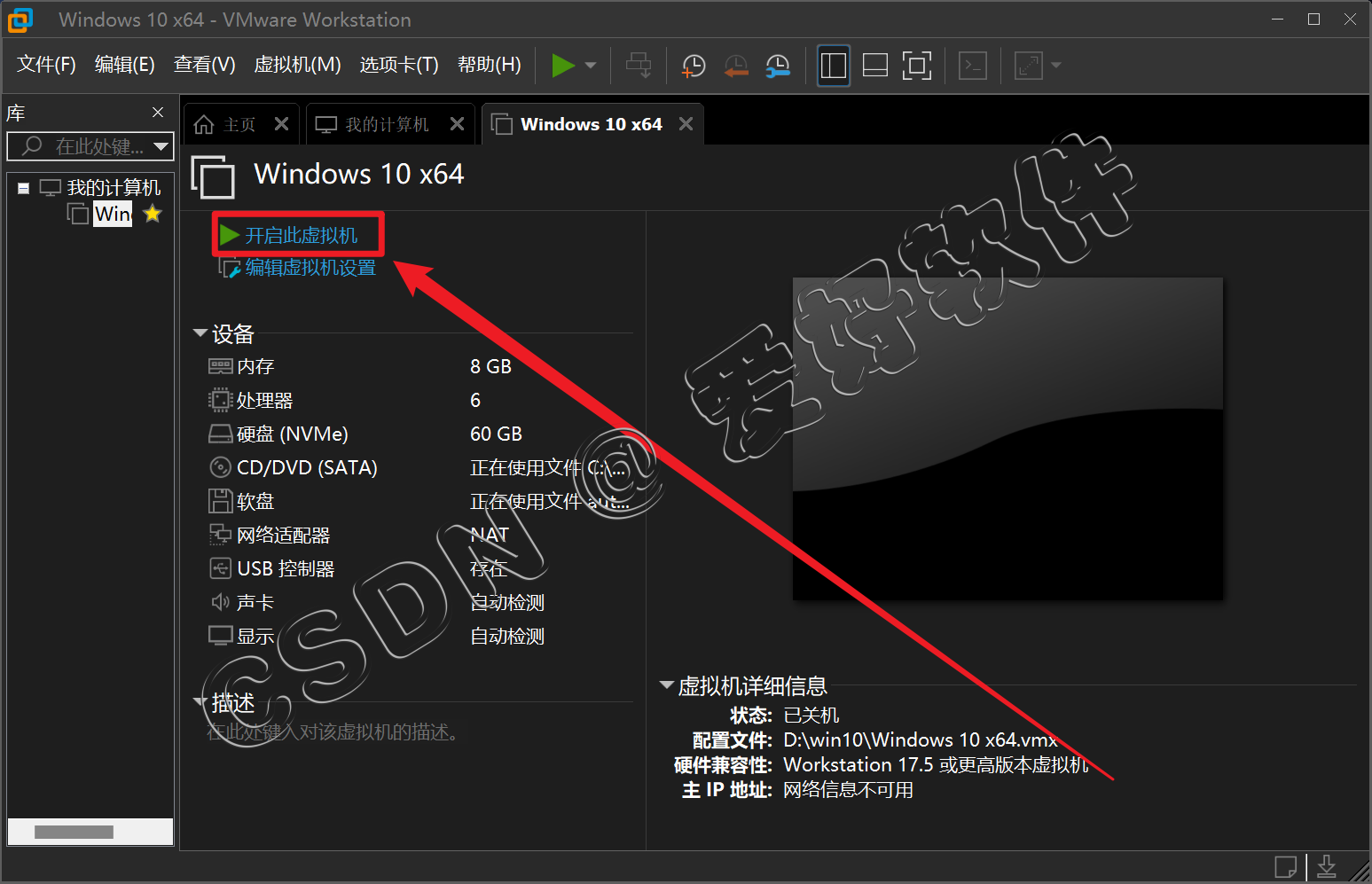The image size is (1372, 884).
Task: Click the network icon beside 网络适配器
Action: coord(220,535)
